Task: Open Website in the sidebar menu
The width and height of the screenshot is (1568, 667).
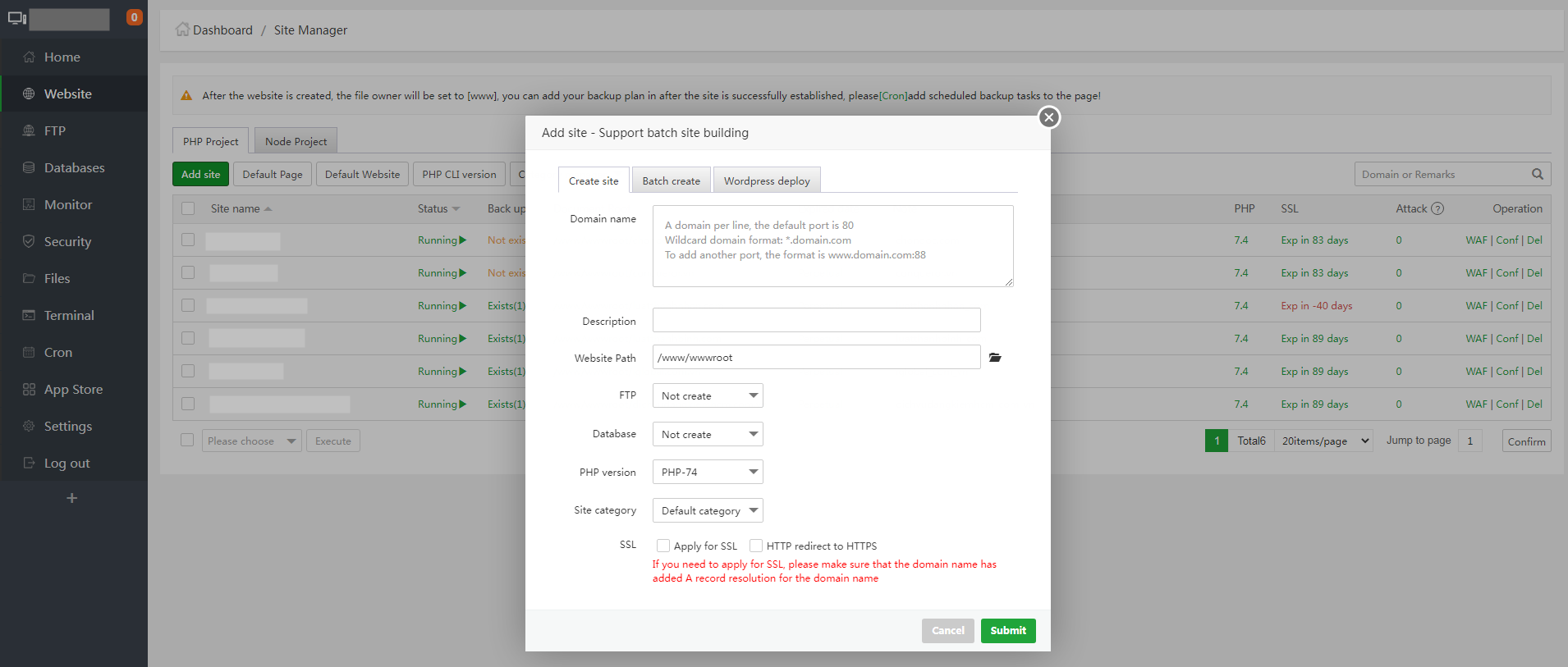Action: 74,94
